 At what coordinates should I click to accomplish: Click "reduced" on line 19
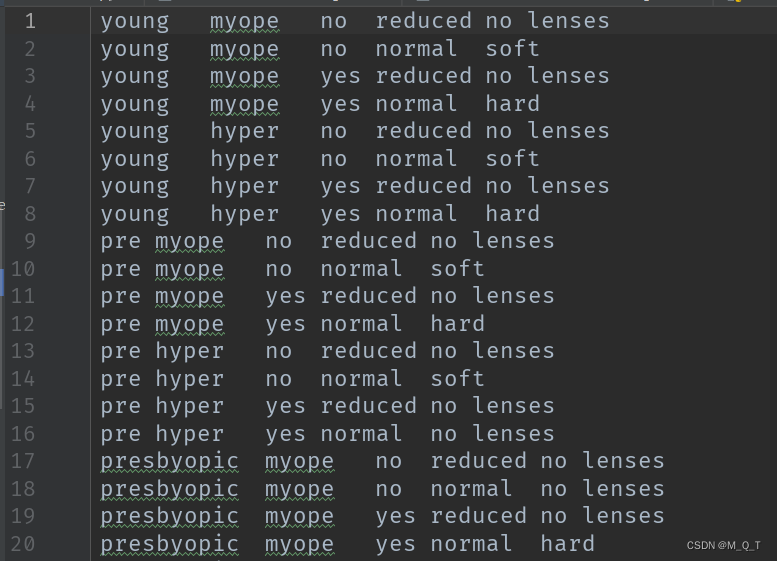click(x=471, y=516)
